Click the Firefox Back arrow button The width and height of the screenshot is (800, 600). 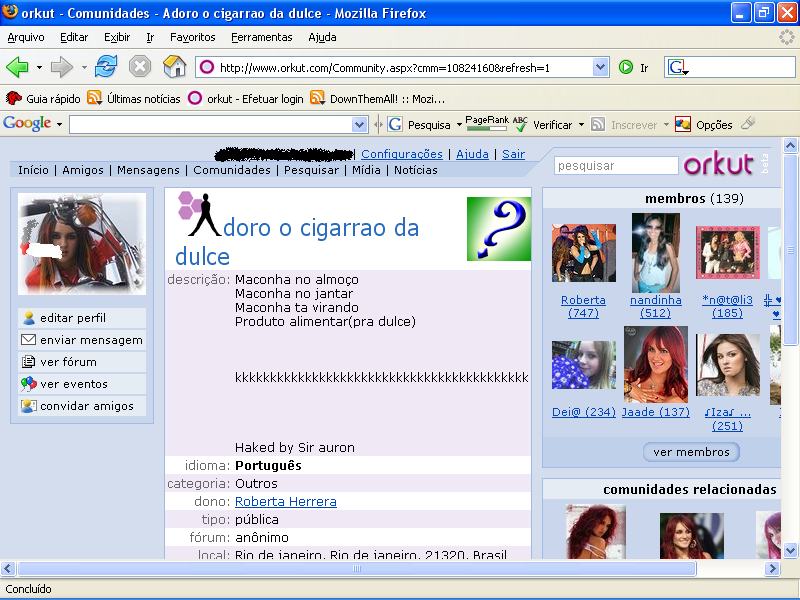pos(17,67)
